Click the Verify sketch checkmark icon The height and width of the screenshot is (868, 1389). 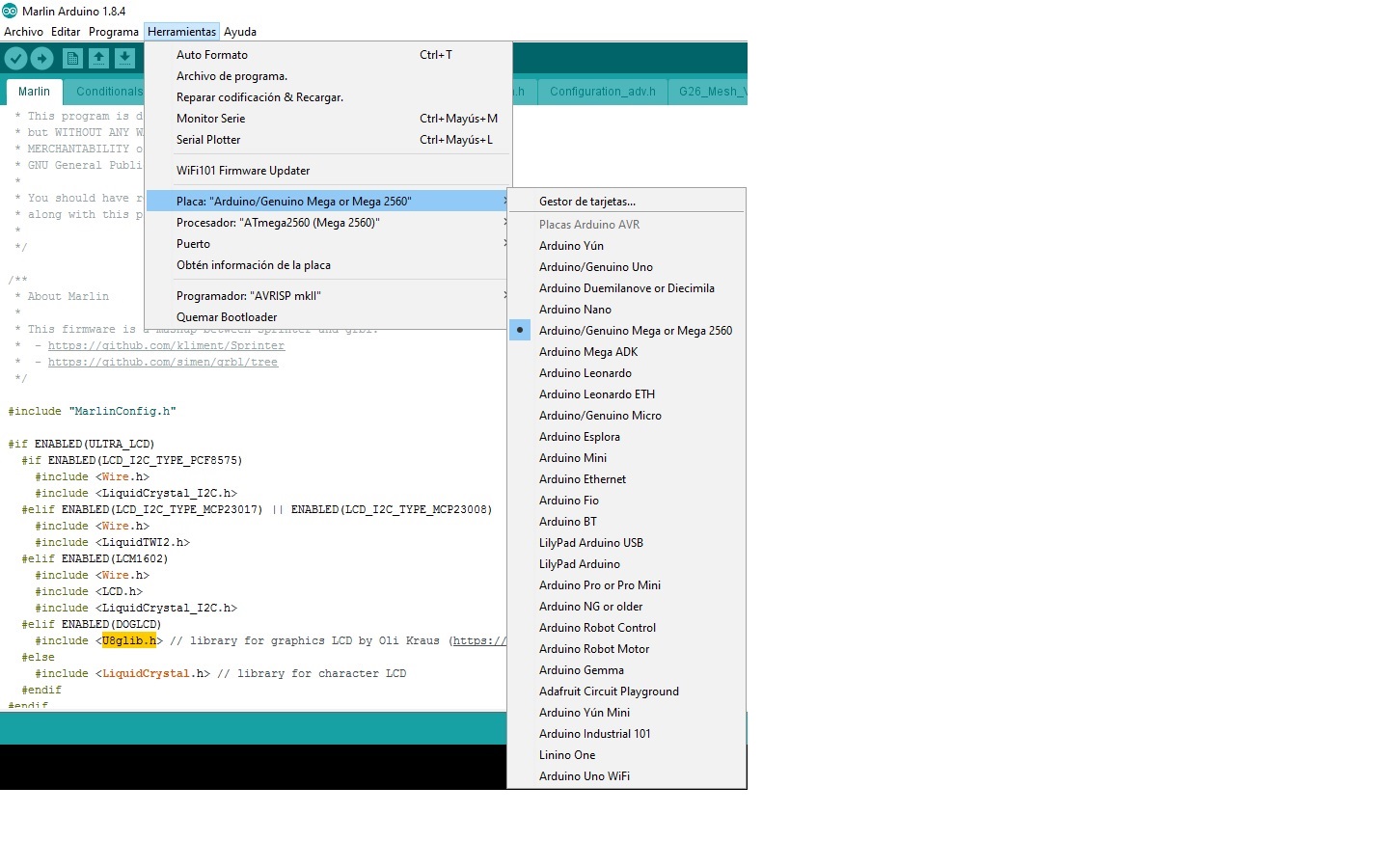15,59
